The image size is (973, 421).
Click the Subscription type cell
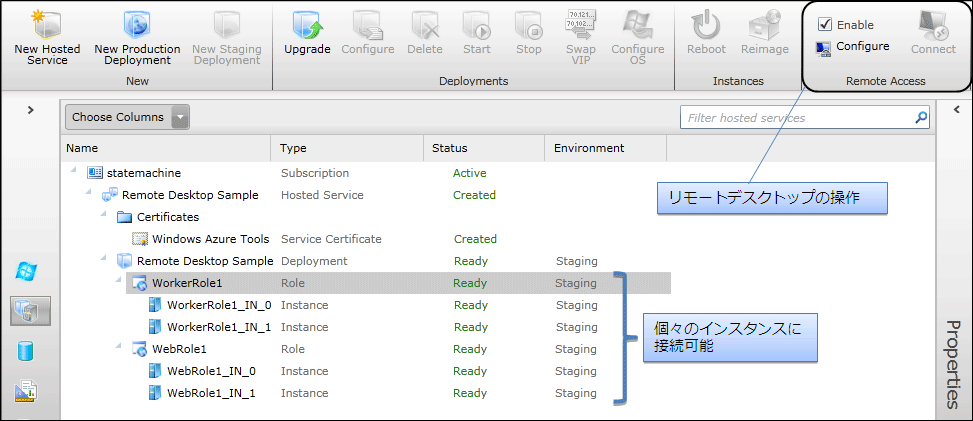coord(315,173)
